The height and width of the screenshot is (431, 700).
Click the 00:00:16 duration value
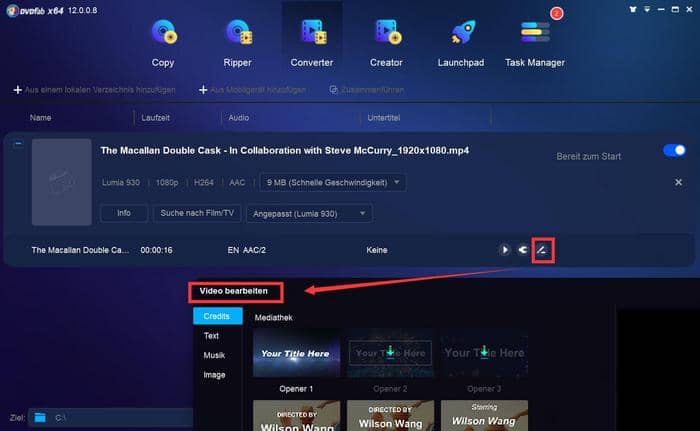tap(156, 250)
